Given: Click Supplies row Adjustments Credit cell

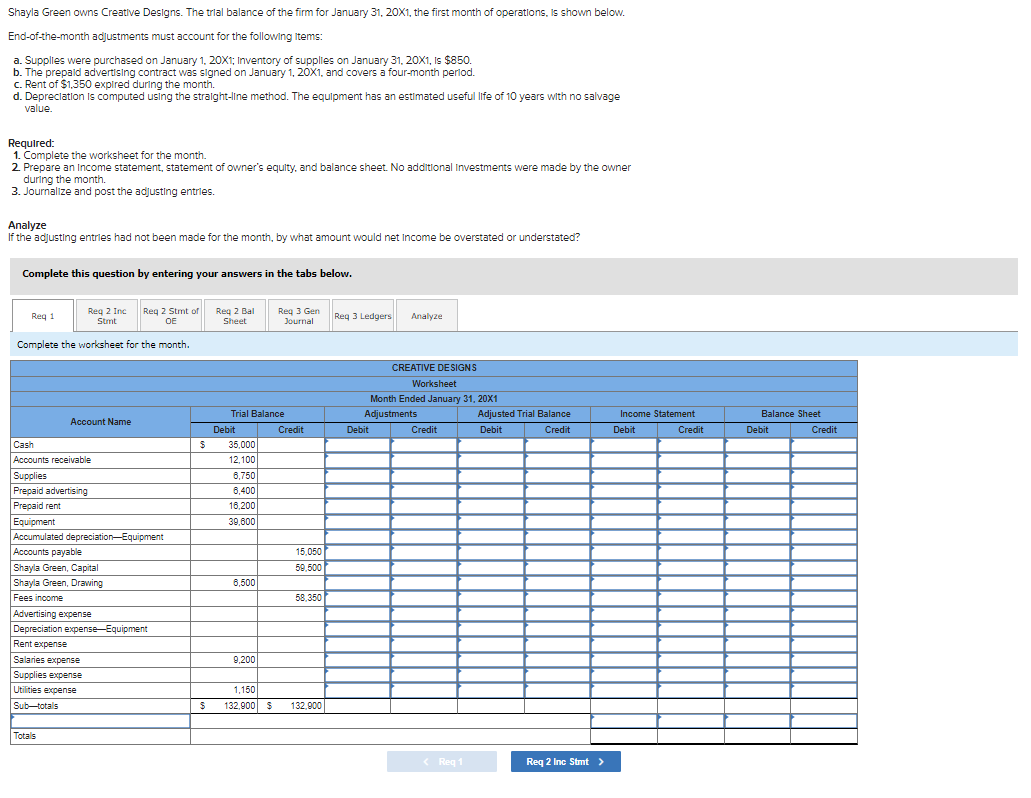Looking at the screenshot, I should [x=423, y=475].
